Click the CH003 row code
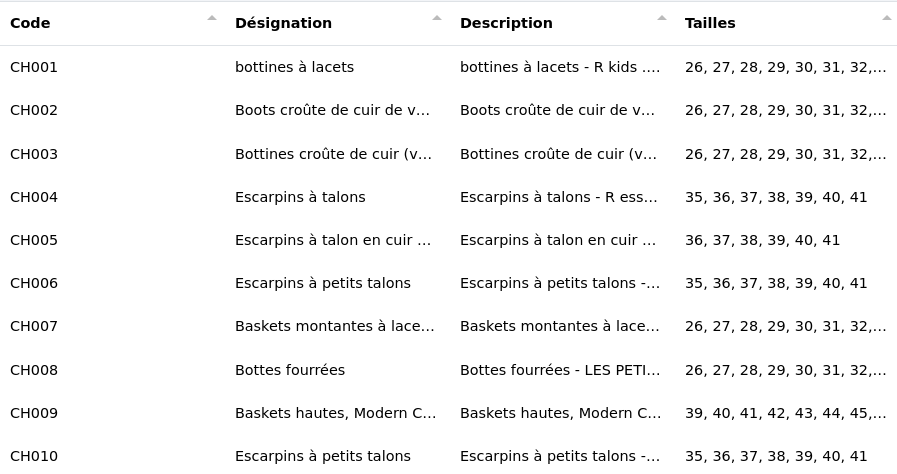 [34, 154]
